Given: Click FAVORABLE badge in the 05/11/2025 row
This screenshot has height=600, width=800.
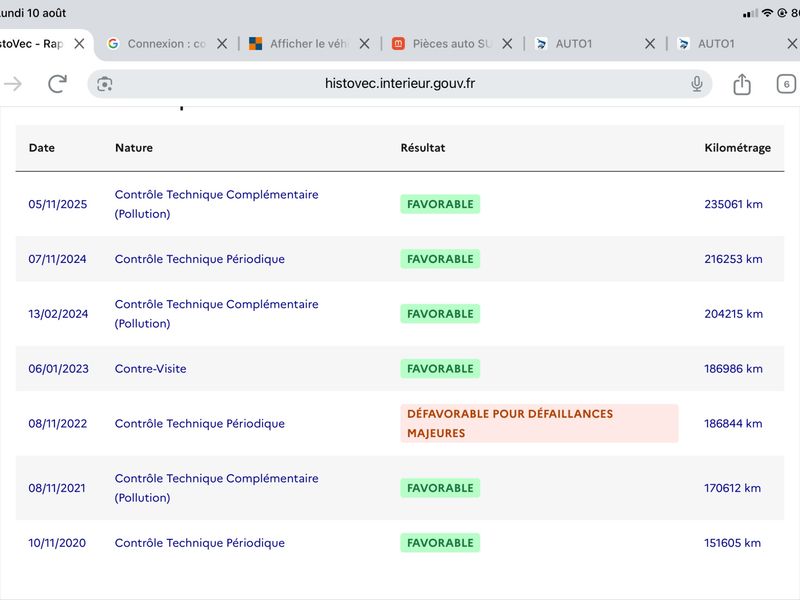Looking at the screenshot, I should coord(440,204).
